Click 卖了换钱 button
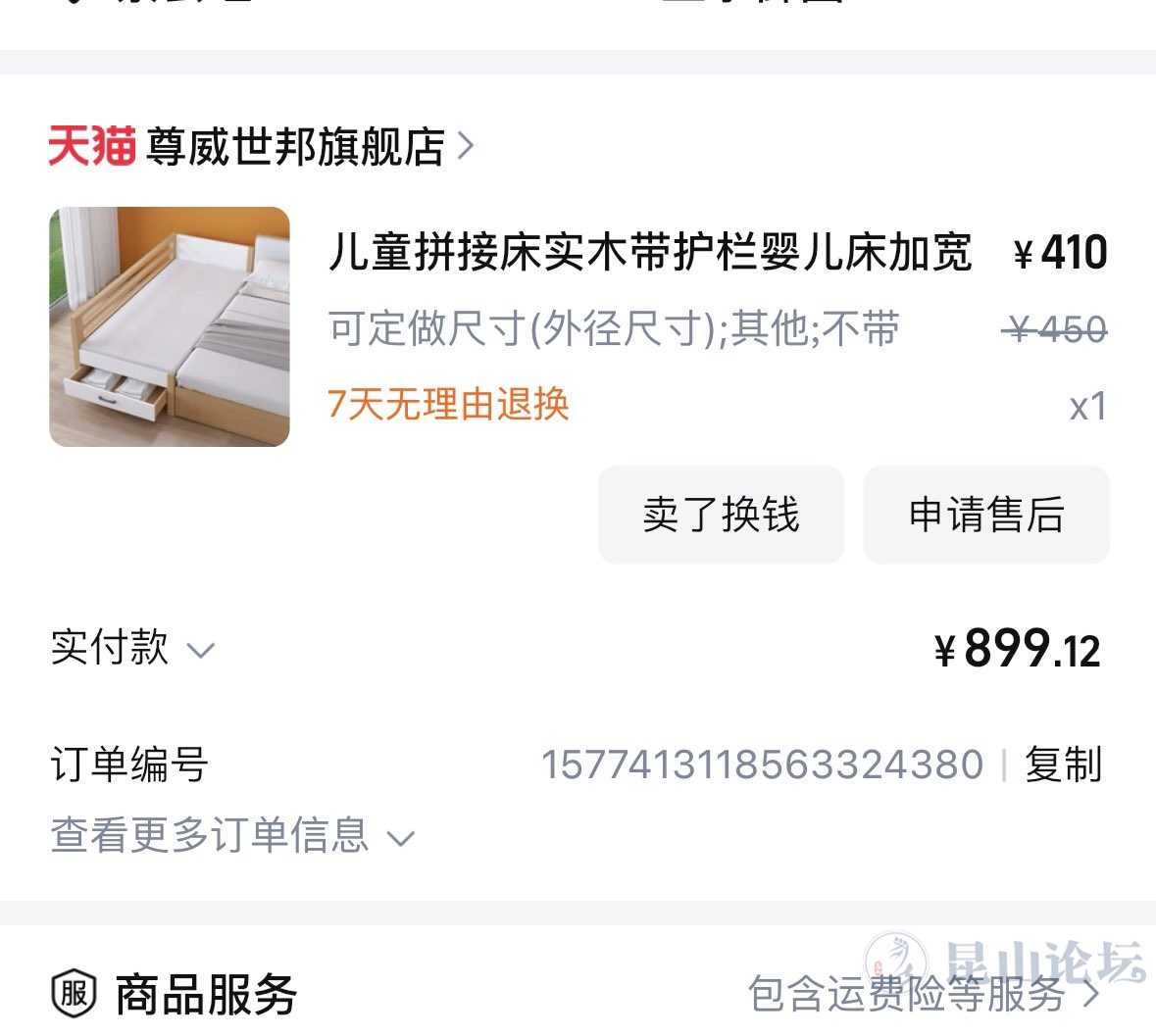 point(721,515)
